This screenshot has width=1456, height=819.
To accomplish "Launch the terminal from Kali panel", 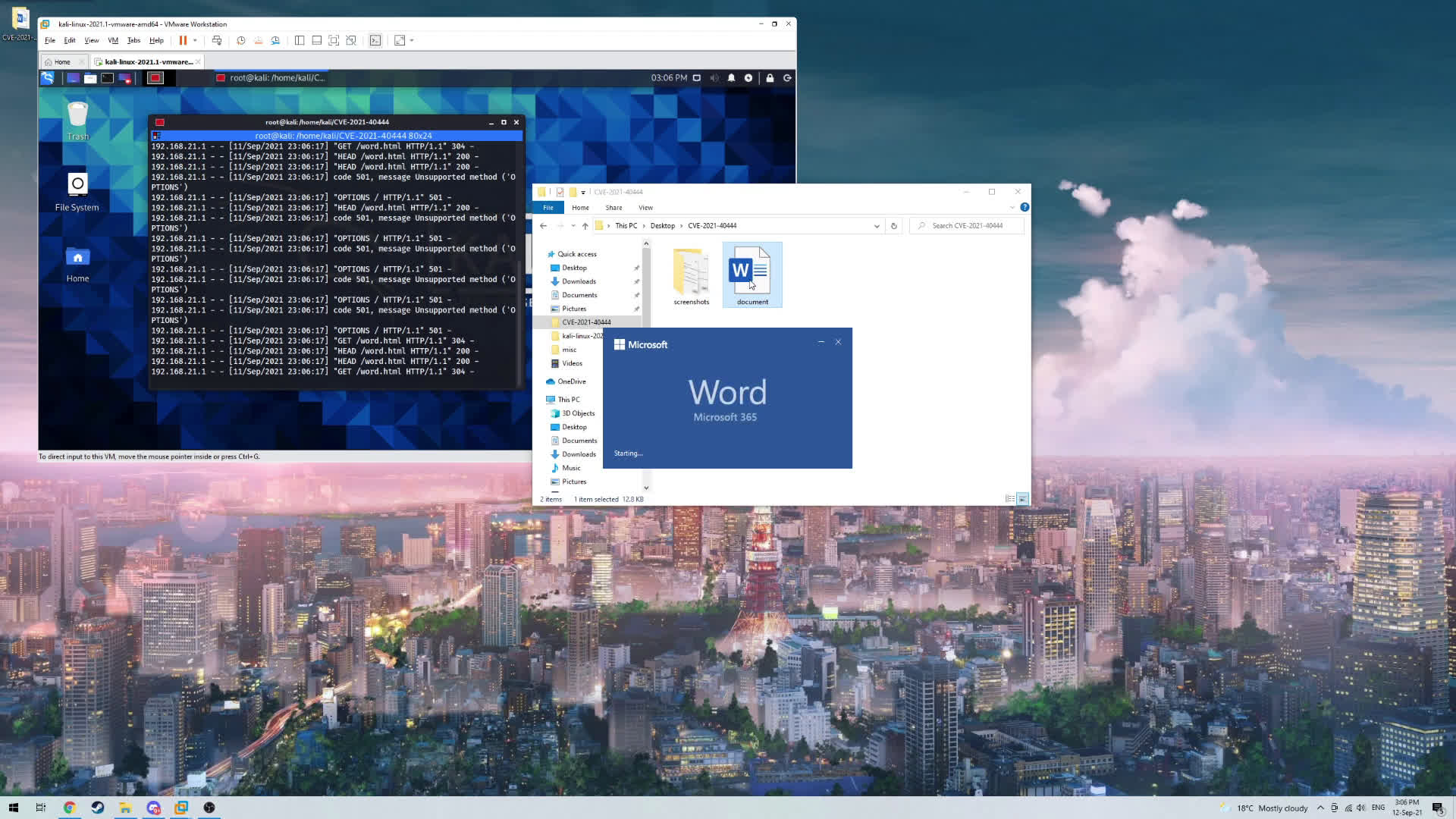I will [108, 78].
